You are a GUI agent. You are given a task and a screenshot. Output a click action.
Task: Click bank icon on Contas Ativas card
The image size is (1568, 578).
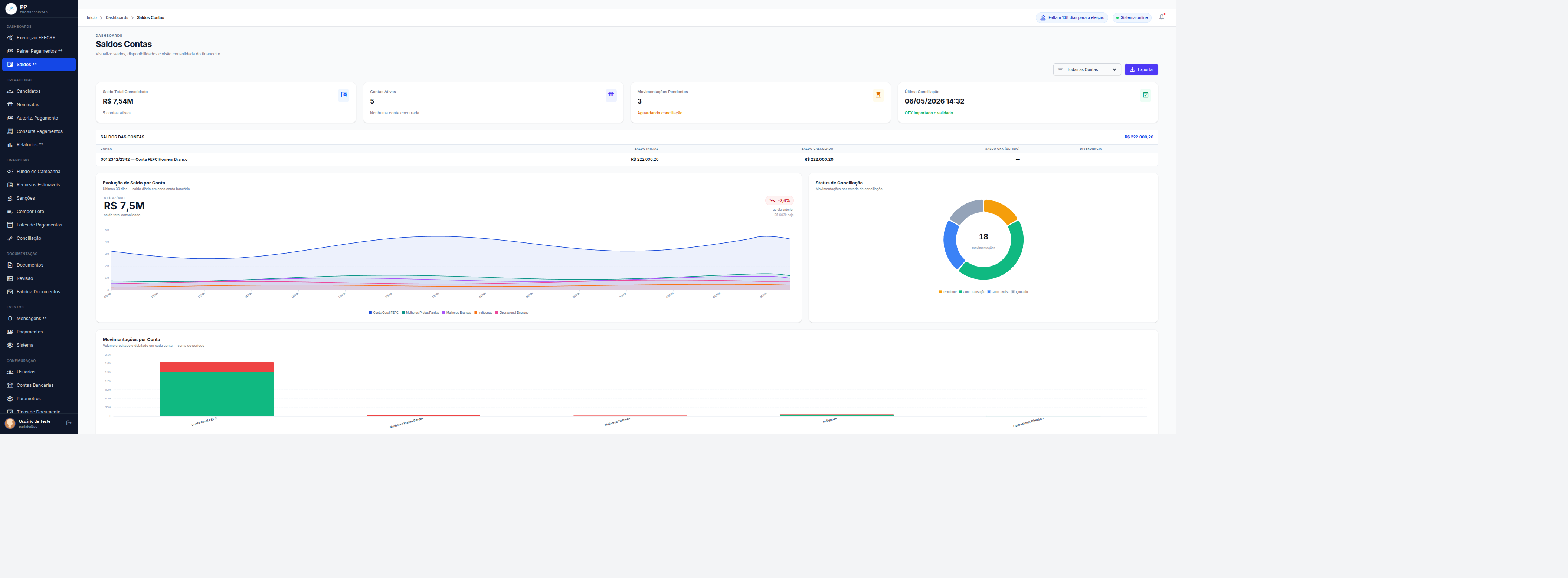click(x=611, y=95)
